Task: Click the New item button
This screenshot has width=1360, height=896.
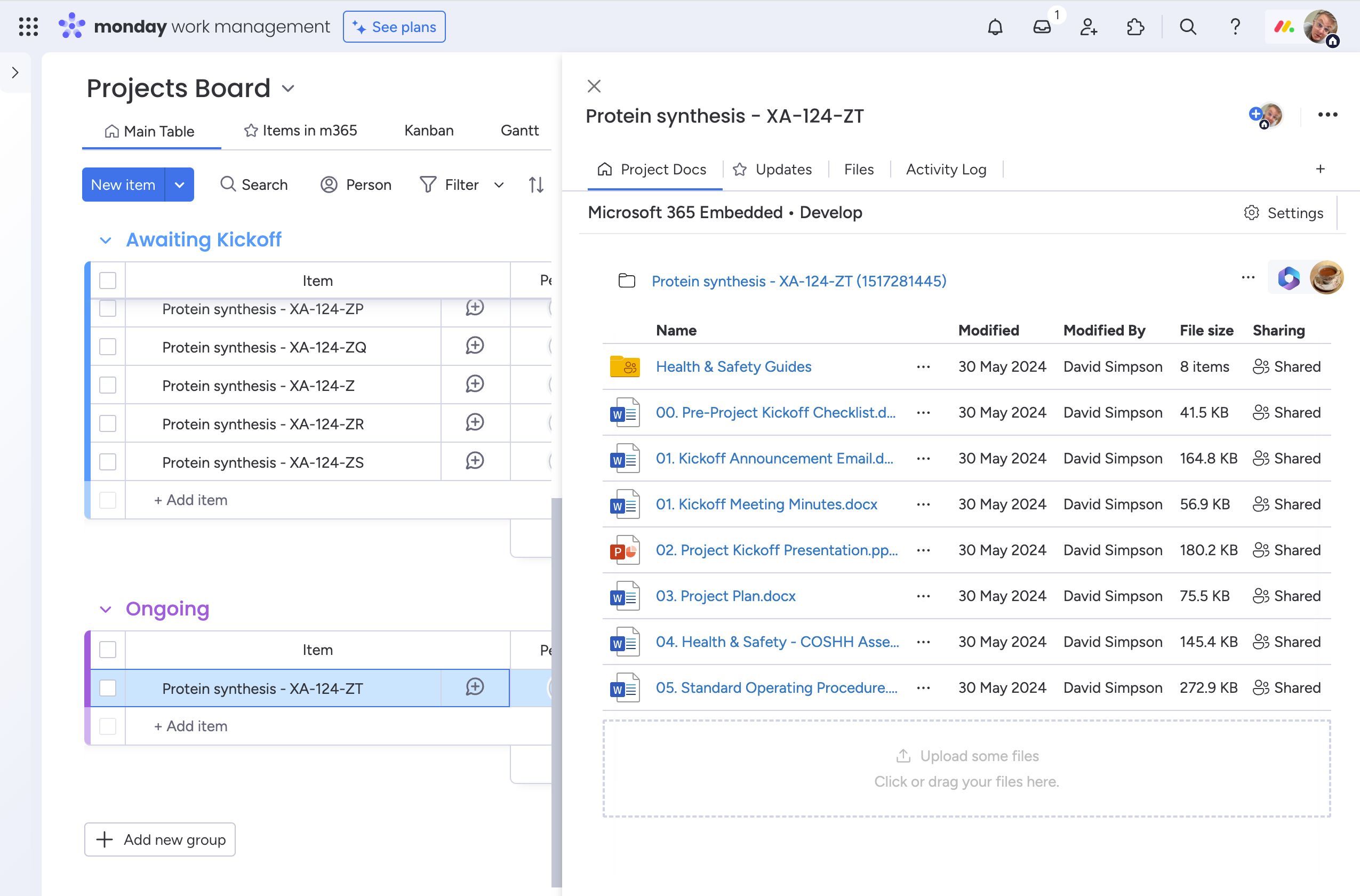Action: point(123,185)
